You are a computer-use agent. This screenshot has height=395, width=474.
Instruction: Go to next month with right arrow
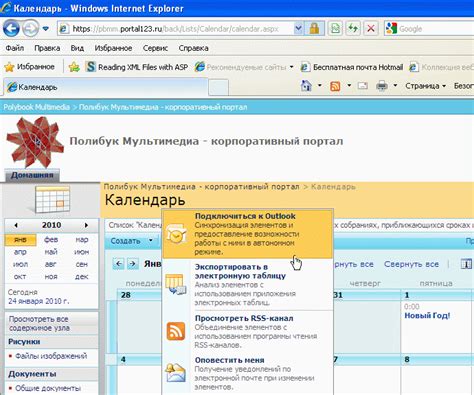[133, 264]
